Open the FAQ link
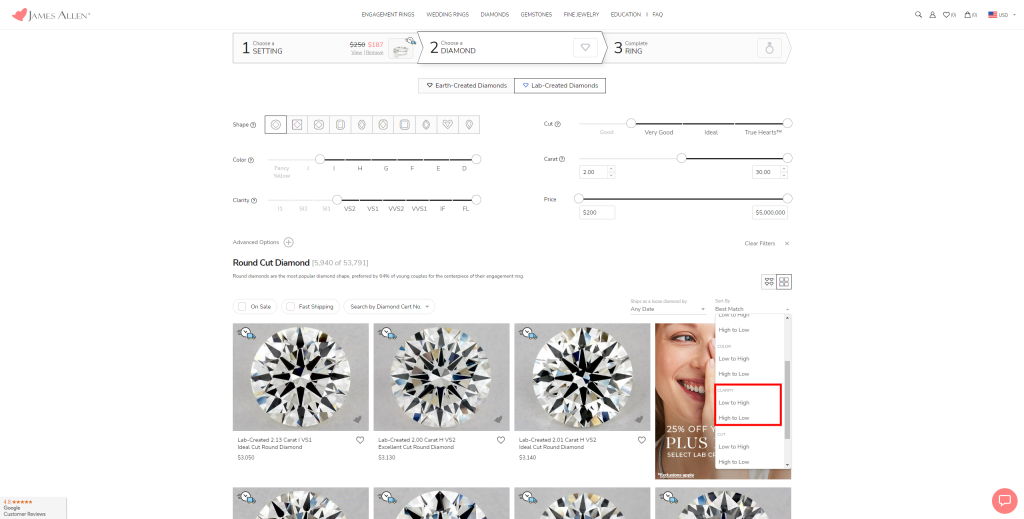The image size is (1024, 519). coord(658,14)
